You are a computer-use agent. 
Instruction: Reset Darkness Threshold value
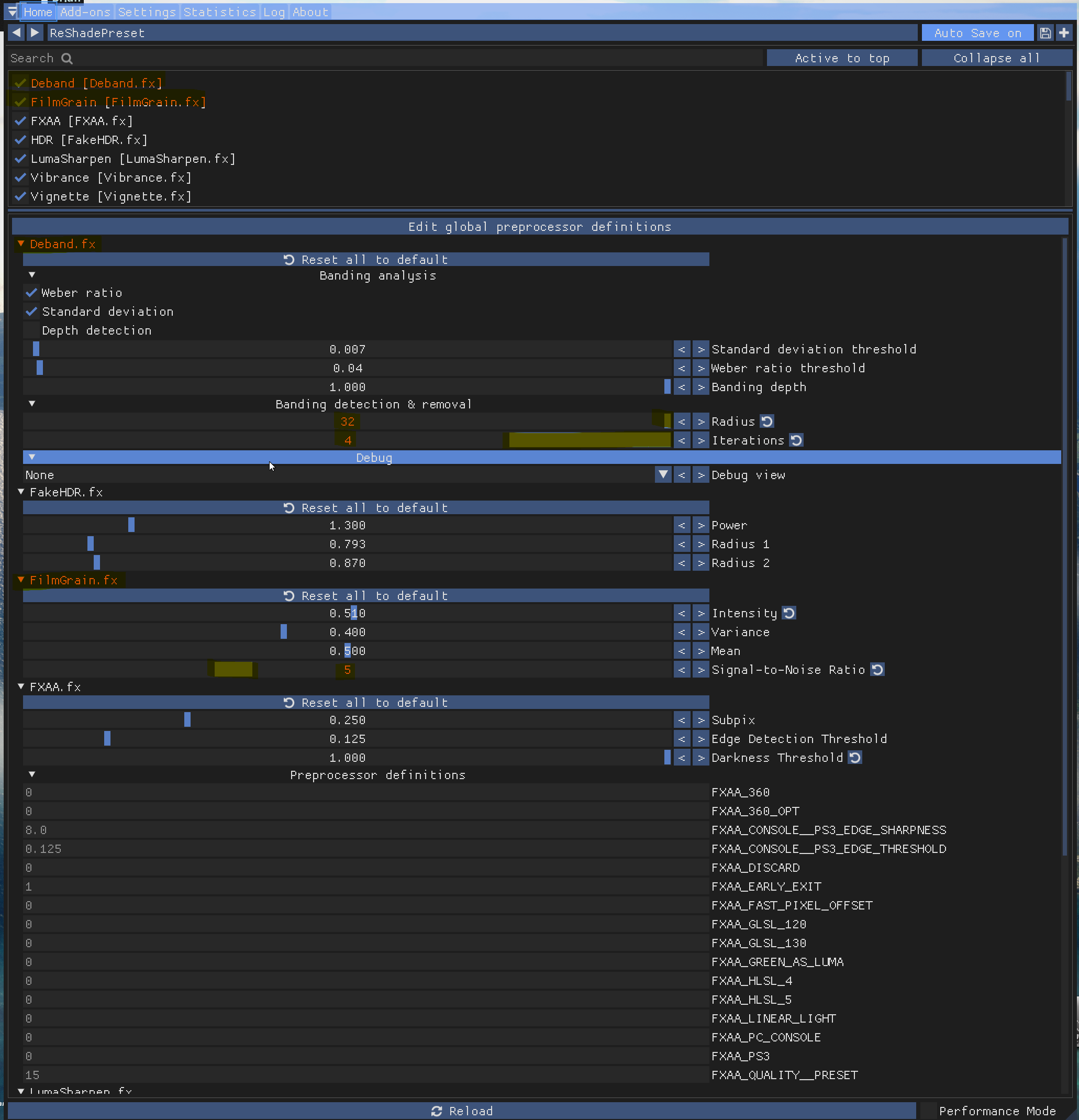[854, 757]
